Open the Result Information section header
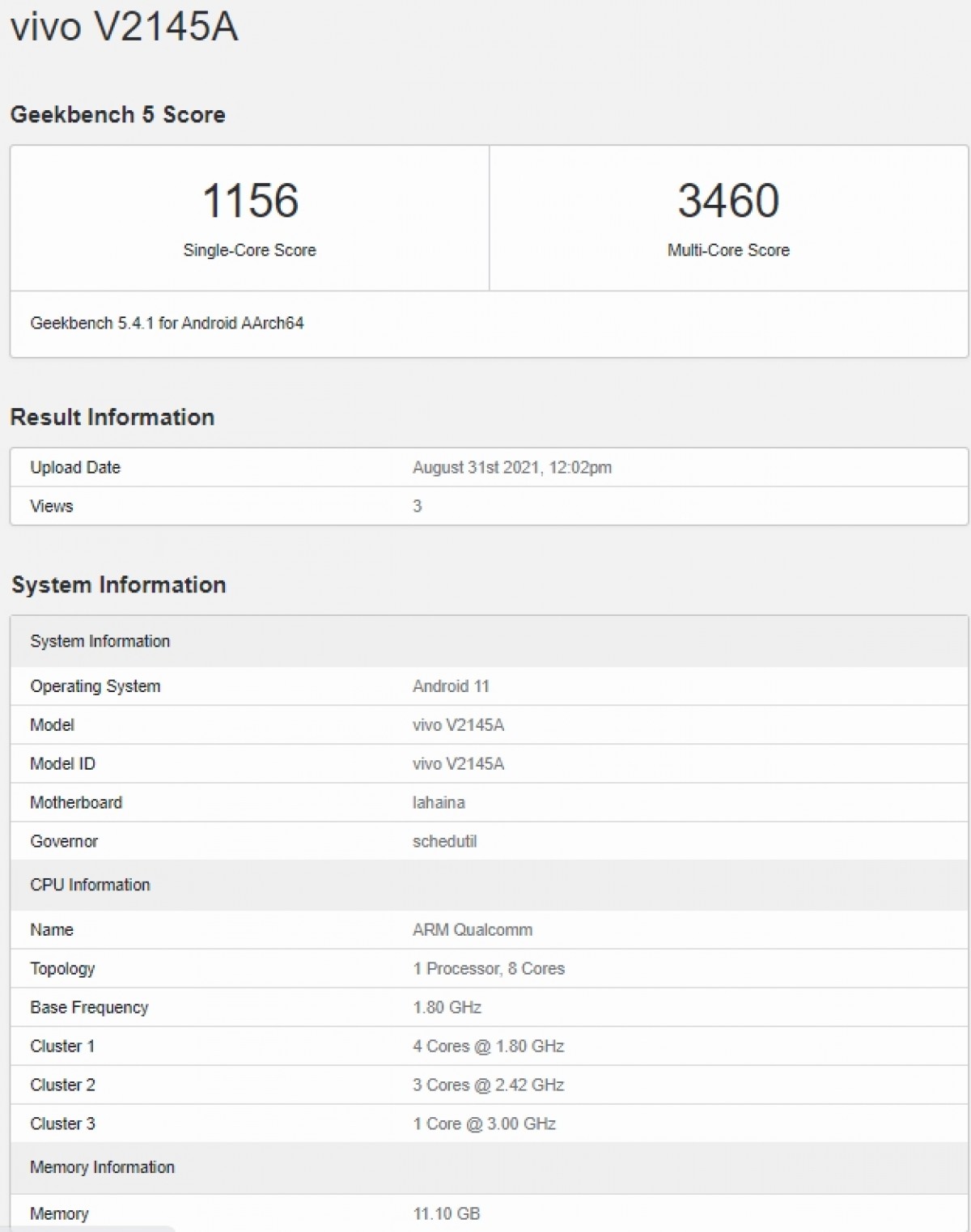The image size is (971, 1232). 112,417
